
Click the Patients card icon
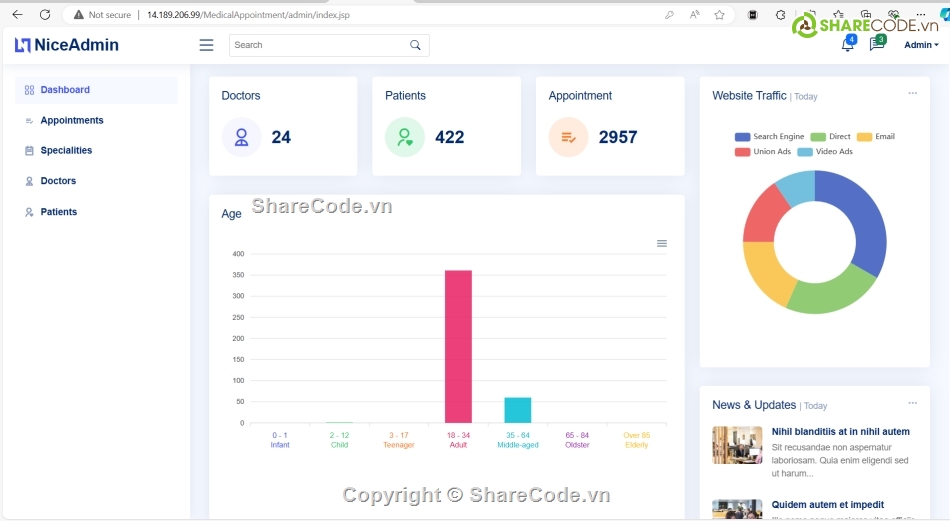[405, 137]
